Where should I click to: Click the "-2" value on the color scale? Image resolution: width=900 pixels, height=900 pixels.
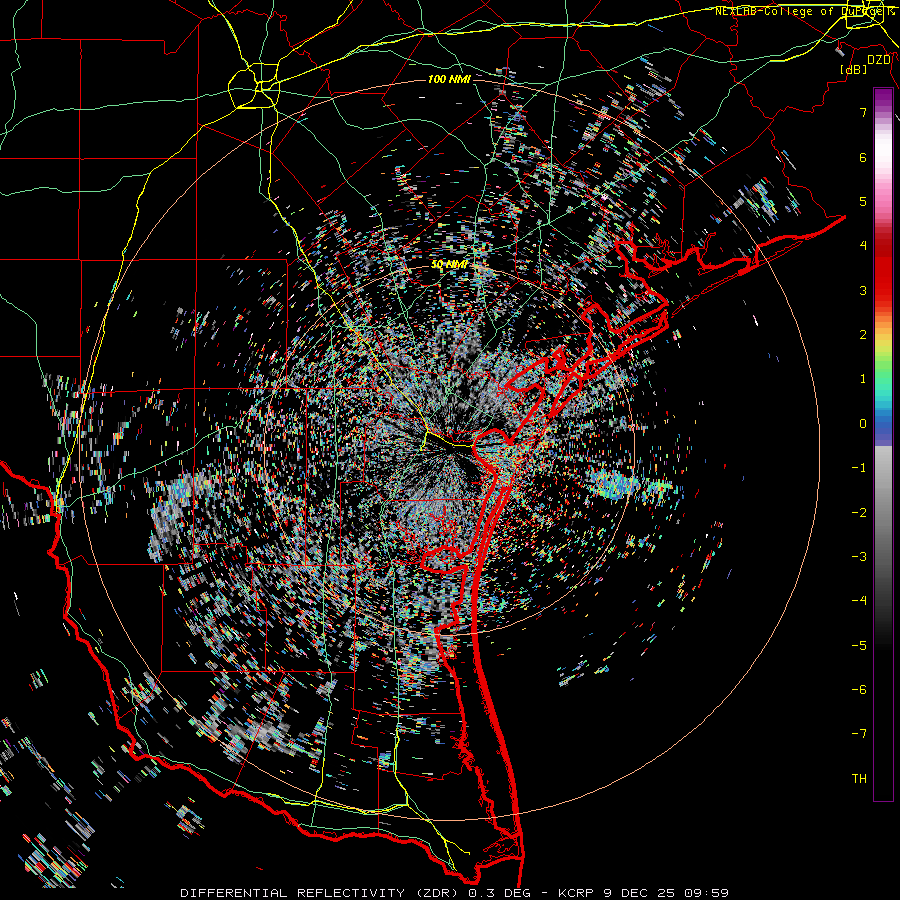[859, 513]
